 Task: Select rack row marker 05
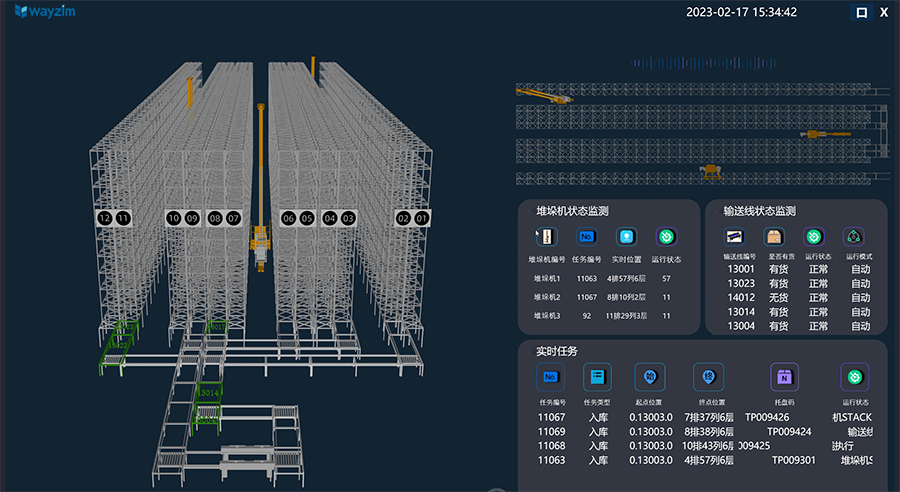[307, 218]
